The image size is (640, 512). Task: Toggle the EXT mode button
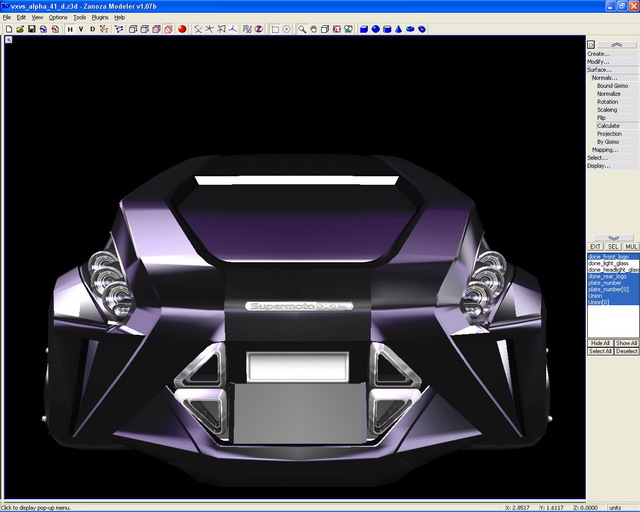point(595,246)
